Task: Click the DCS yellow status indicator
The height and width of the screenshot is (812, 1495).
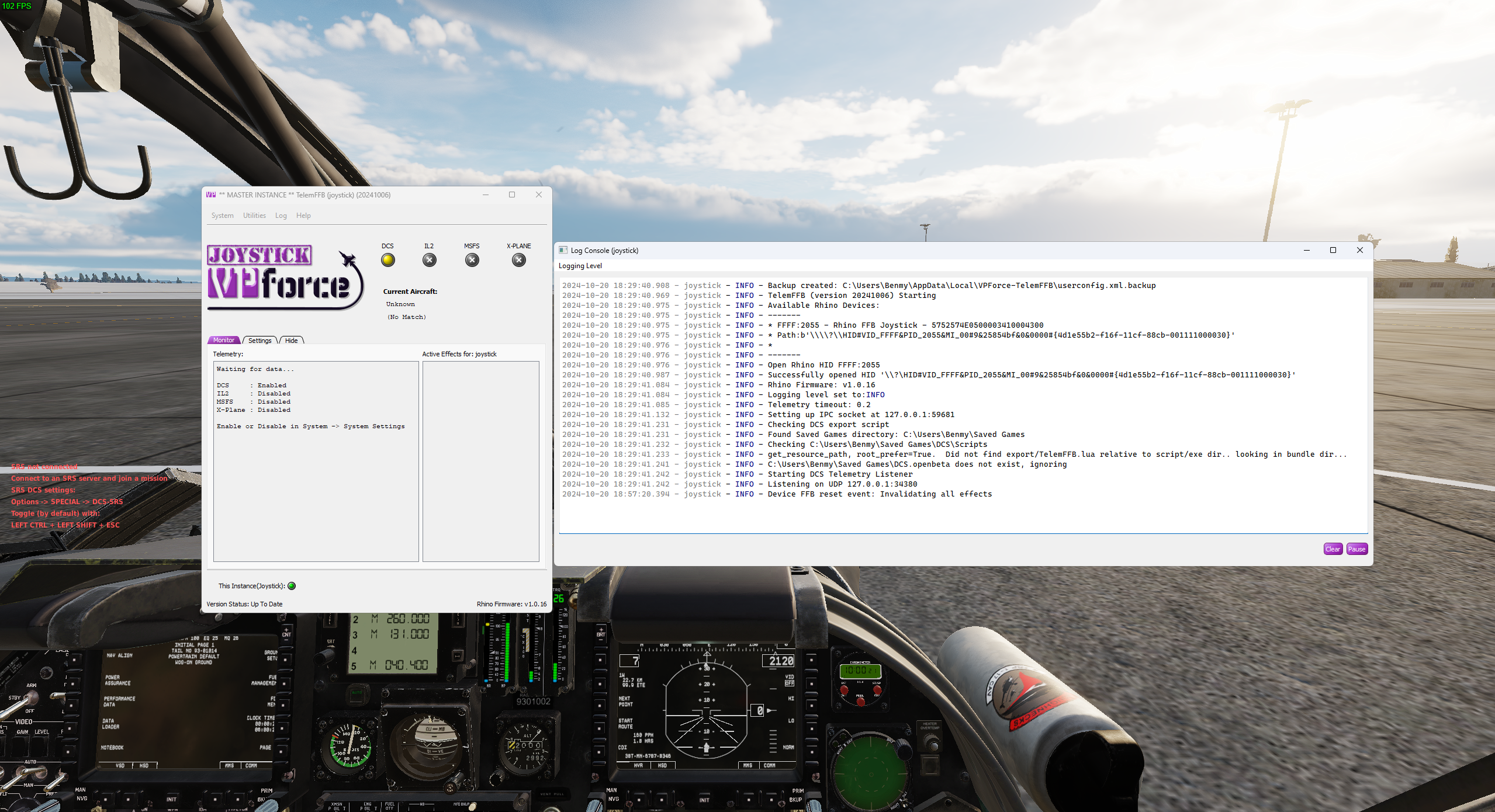Action: point(387,261)
